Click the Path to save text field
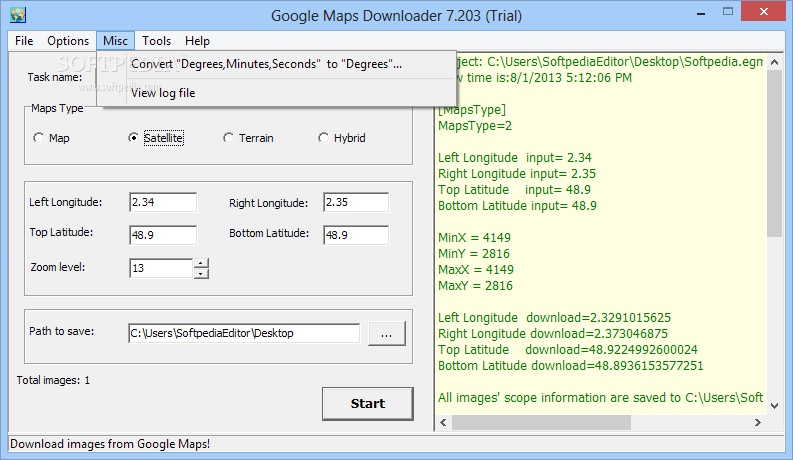The image size is (793, 460). (x=244, y=333)
